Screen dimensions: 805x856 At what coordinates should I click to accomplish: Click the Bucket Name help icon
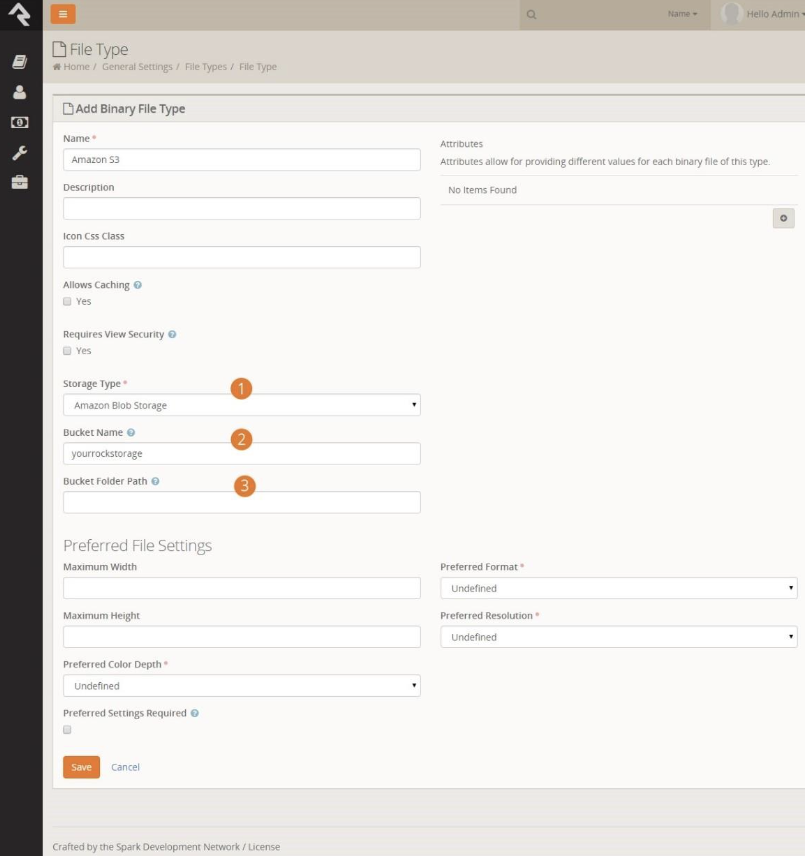coord(131,433)
